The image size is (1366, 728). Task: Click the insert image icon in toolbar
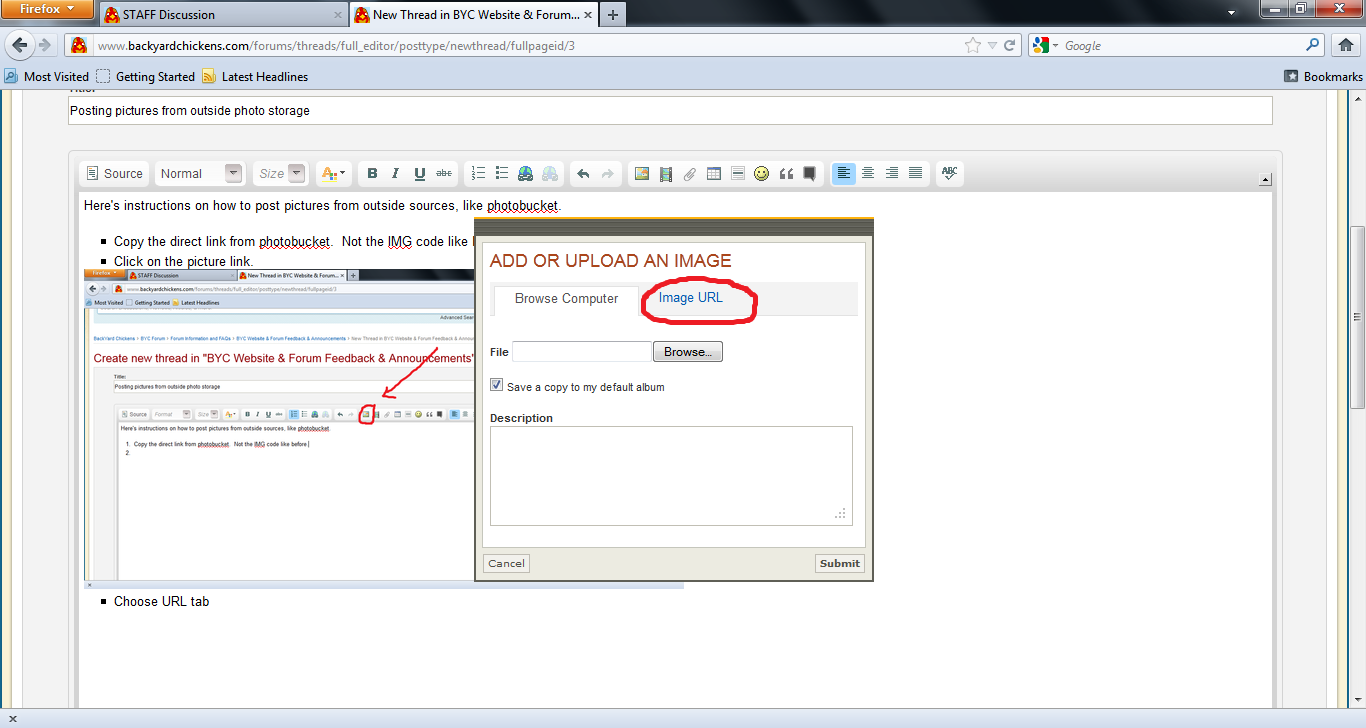(x=642, y=173)
